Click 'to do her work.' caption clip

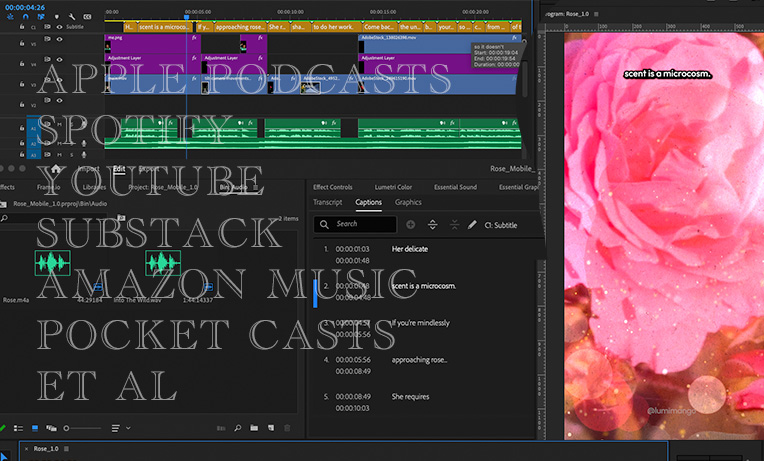pyautogui.click(x=336, y=27)
